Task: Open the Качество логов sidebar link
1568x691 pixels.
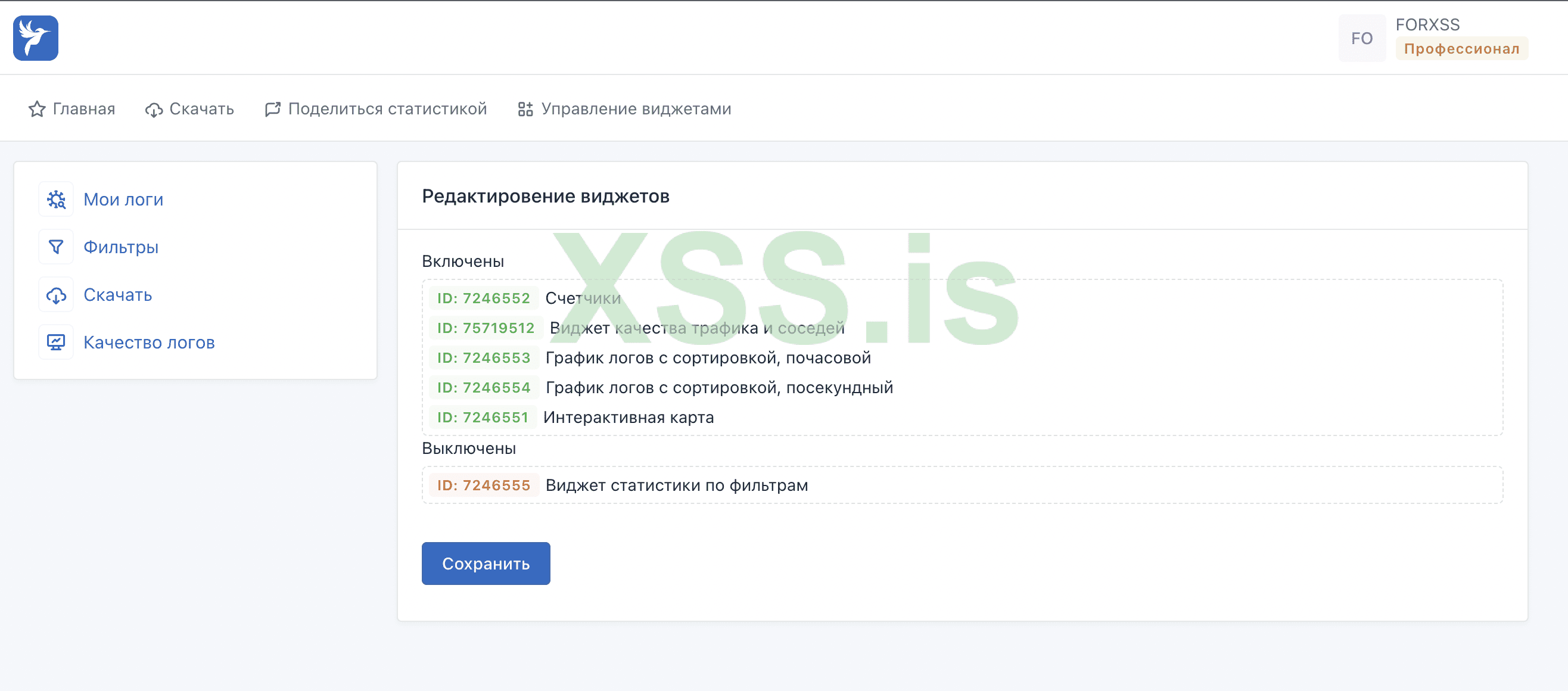Action: pos(148,342)
